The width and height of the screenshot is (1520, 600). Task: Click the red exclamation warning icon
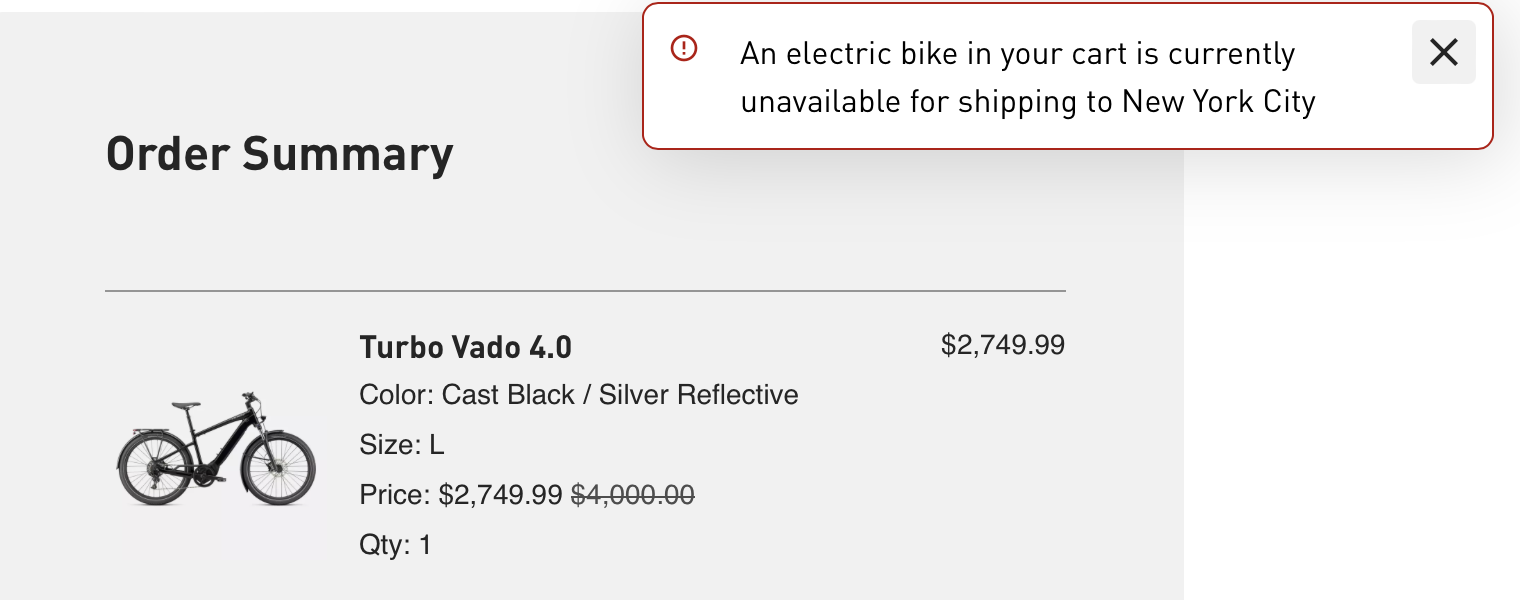[684, 48]
